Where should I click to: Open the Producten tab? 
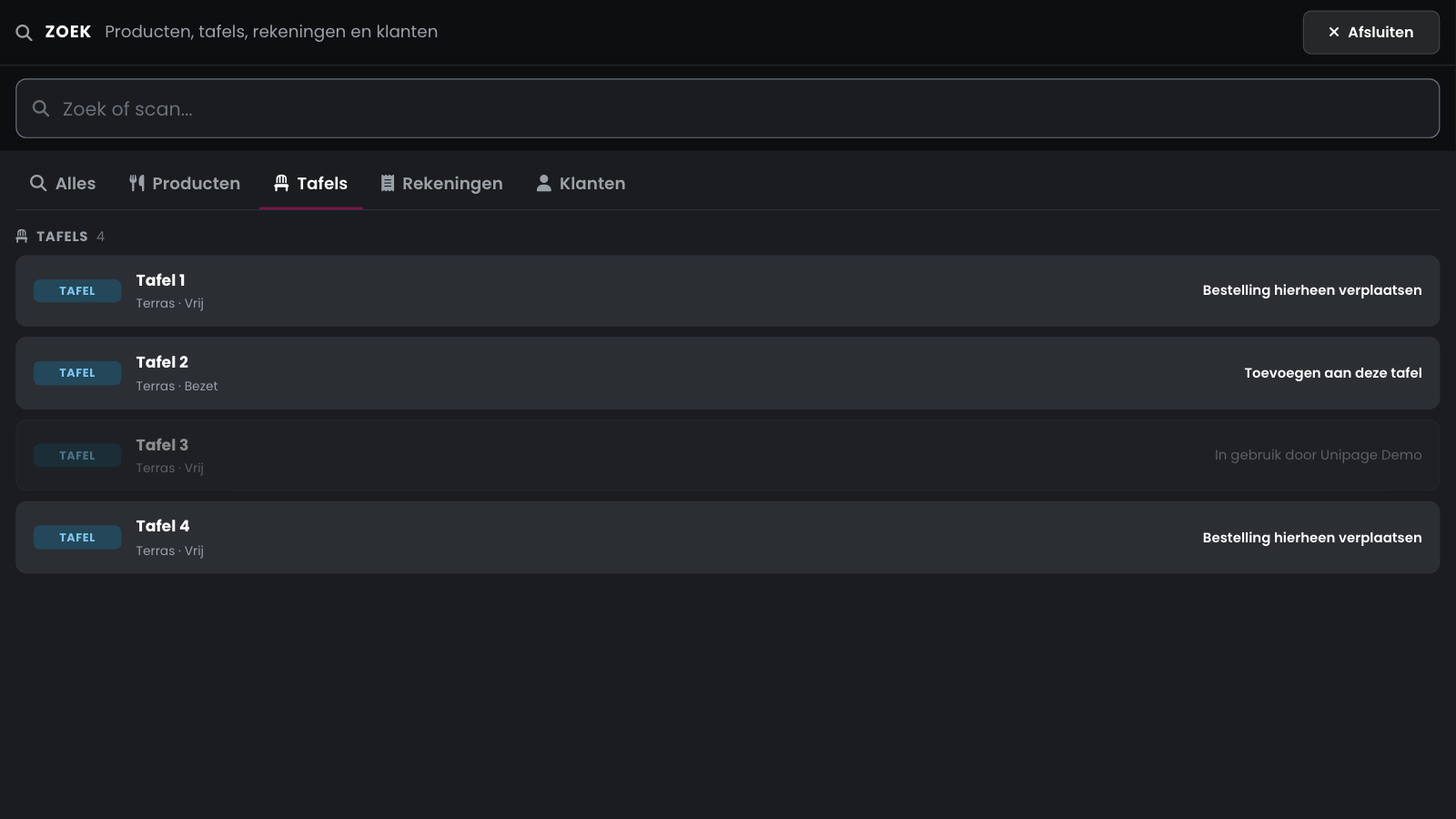[185, 183]
